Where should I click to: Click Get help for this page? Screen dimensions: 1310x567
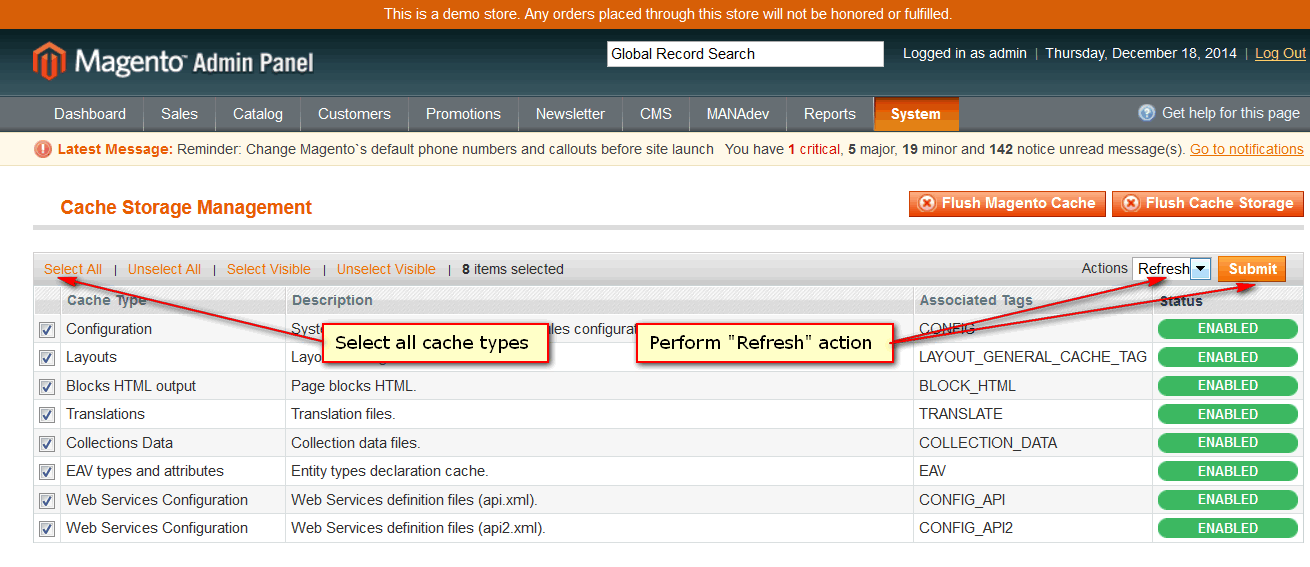coord(1231,113)
